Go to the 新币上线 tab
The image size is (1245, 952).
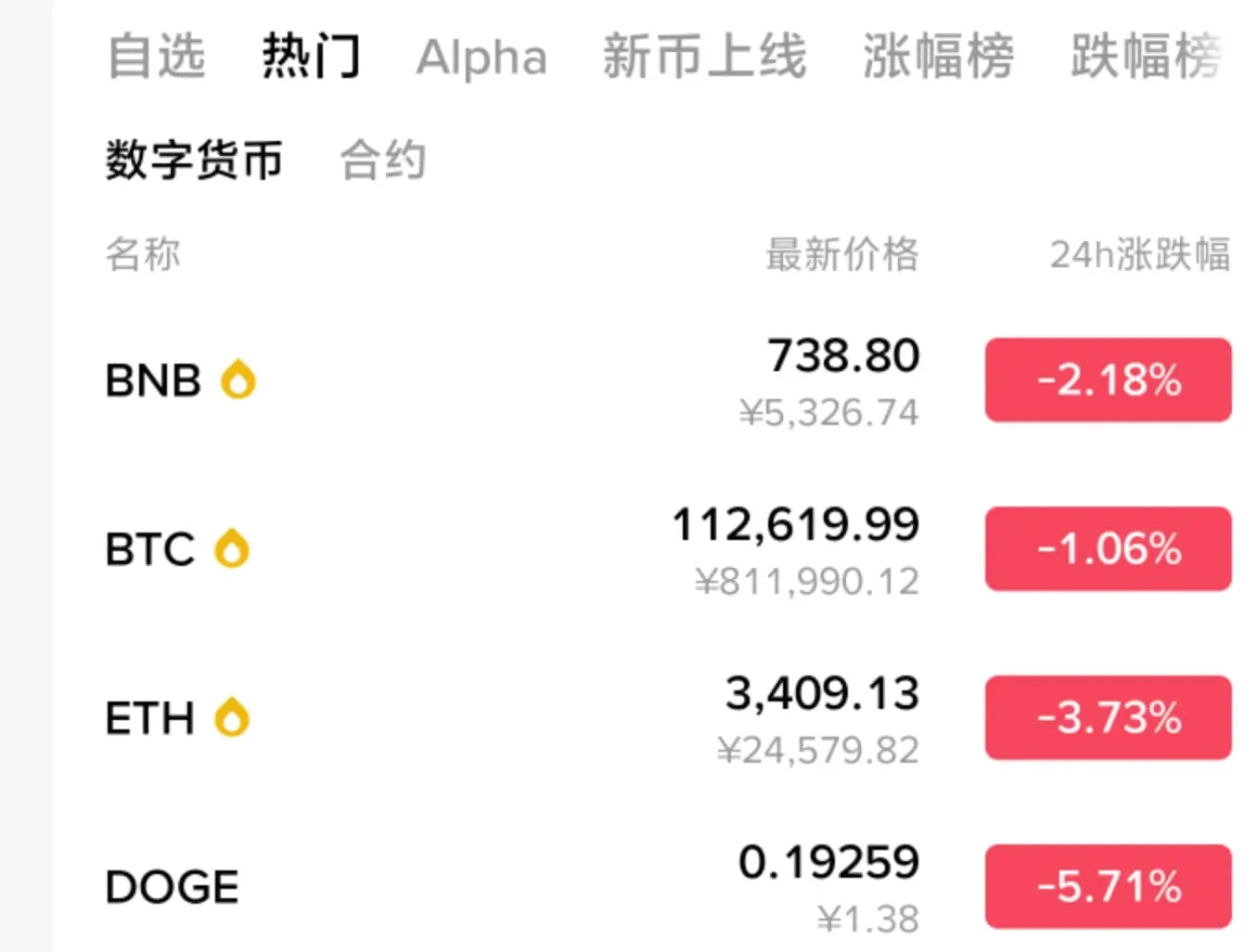705,56
